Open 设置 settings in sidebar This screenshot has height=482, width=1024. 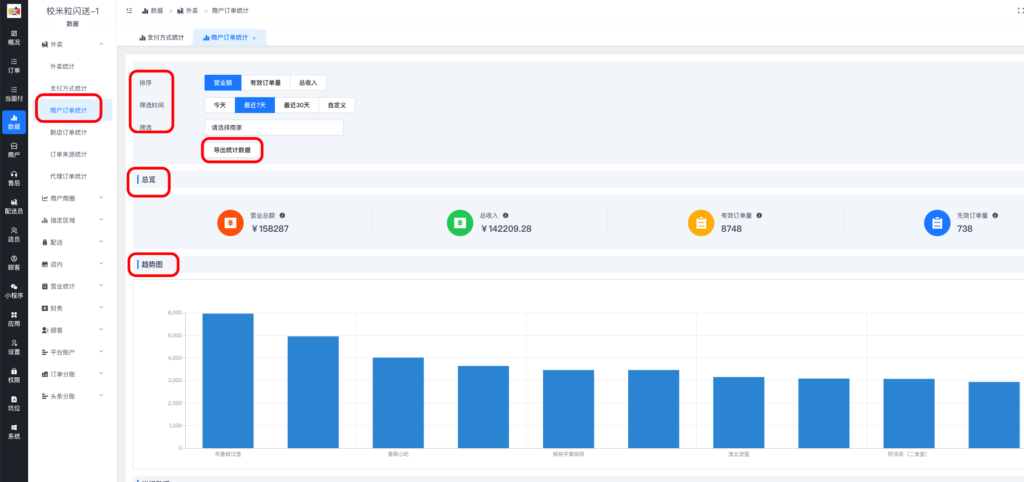point(14,346)
